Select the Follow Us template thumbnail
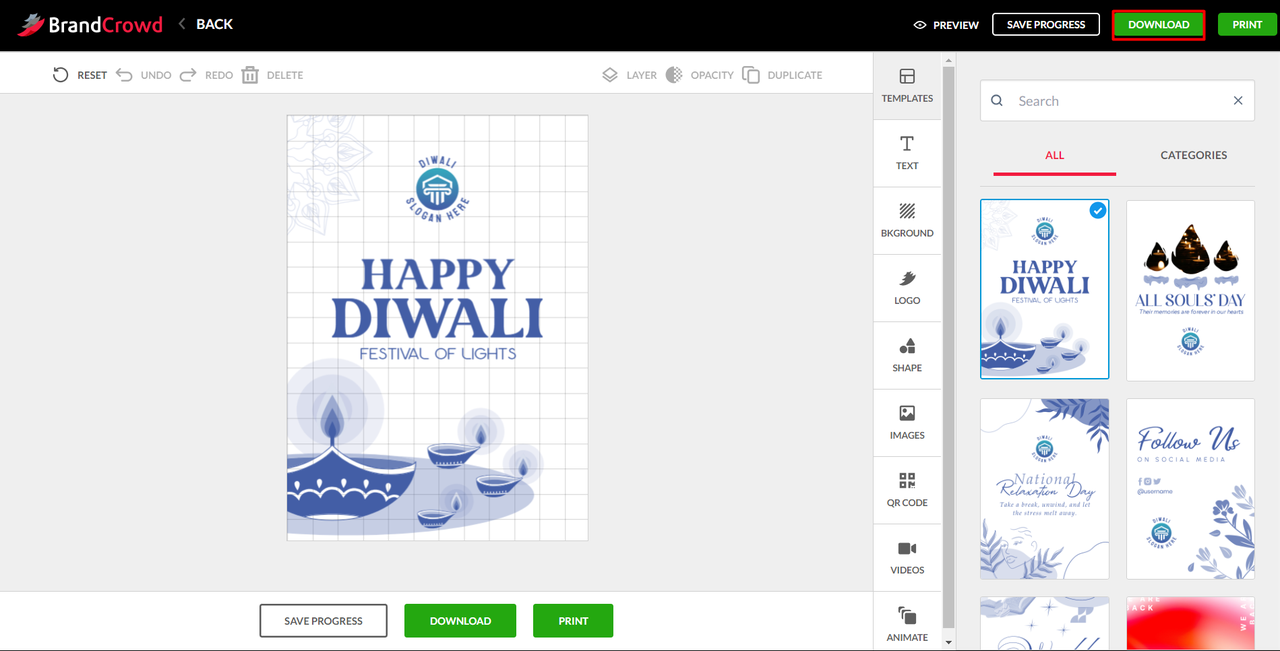 click(x=1190, y=489)
